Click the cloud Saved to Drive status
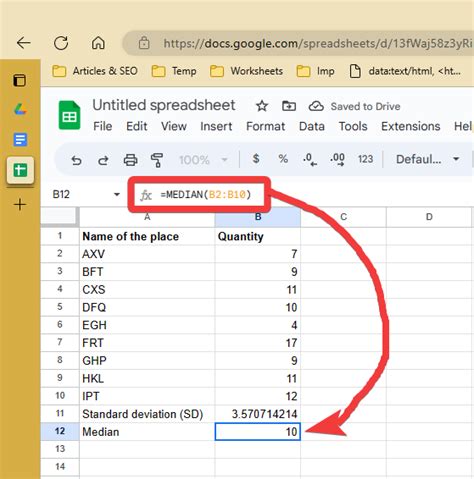This screenshot has width=474, height=479. [x=354, y=106]
